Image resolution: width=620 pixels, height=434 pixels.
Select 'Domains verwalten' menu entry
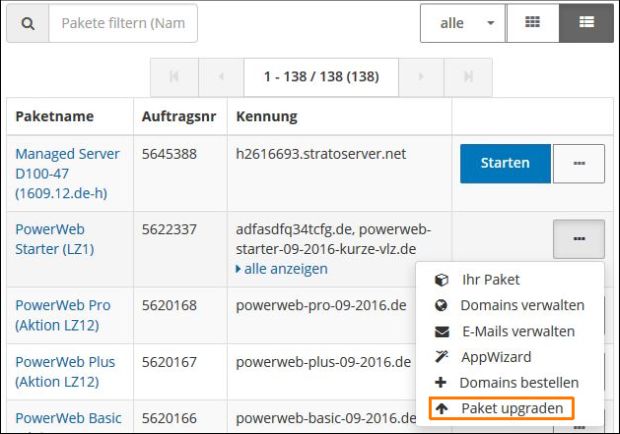510,306
